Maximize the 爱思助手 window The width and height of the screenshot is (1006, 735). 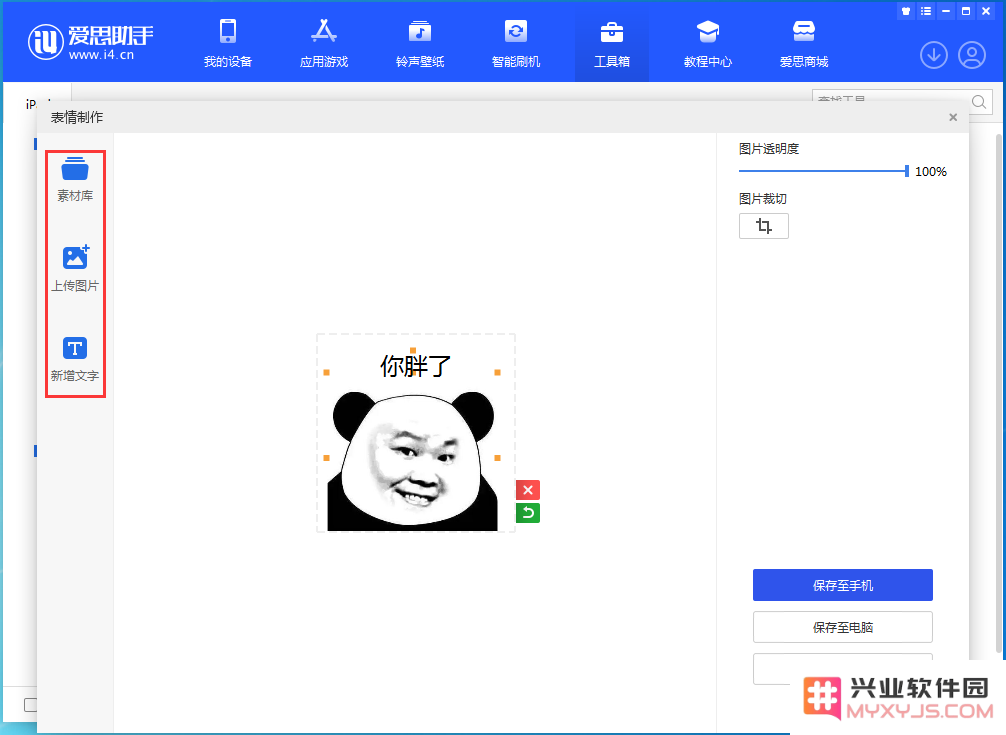pos(966,11)
